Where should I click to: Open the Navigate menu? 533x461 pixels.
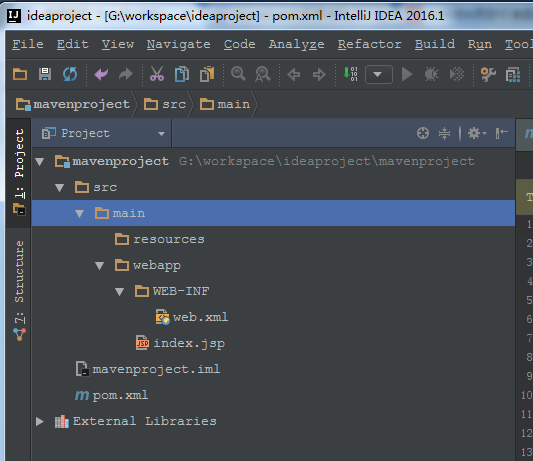(x=179, y=45)
